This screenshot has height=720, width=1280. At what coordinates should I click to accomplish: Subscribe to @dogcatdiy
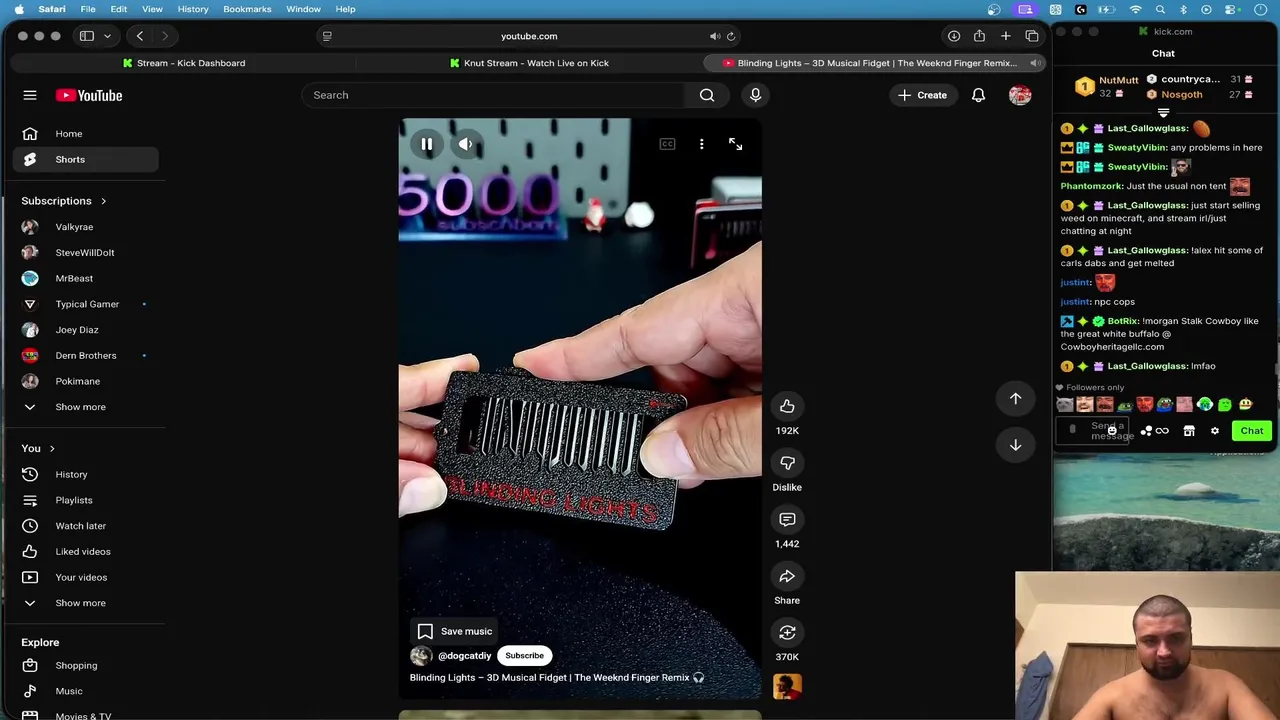[524, 656]
